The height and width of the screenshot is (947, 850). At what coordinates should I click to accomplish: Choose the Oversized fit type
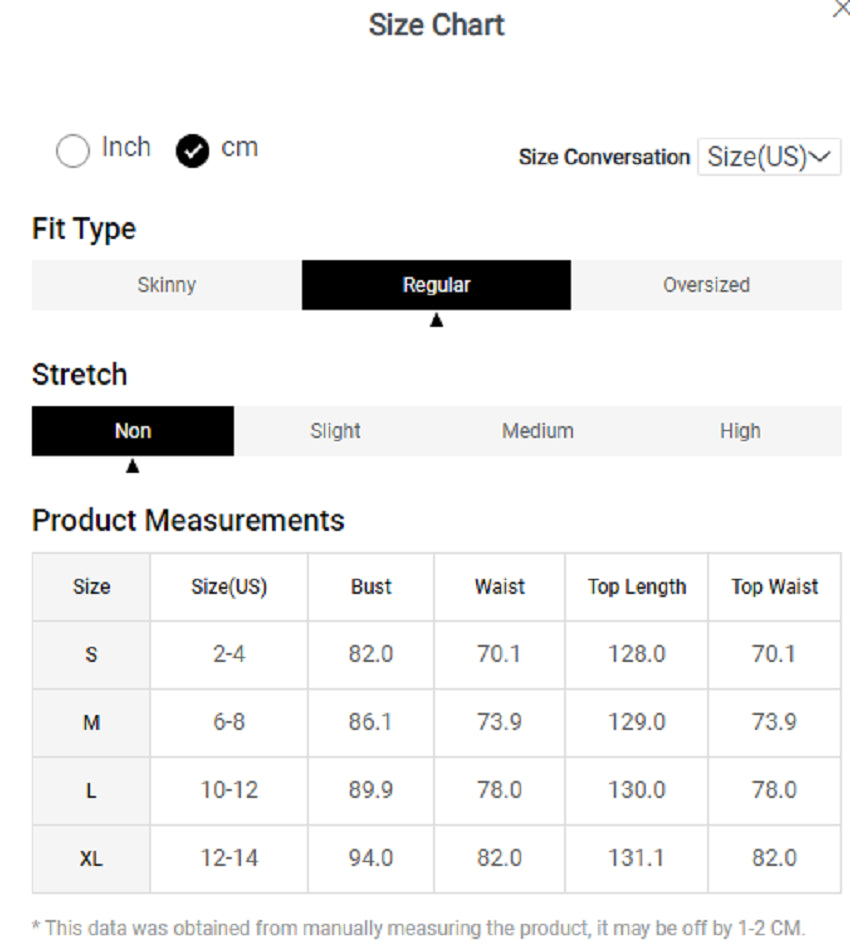pos(706,285)
